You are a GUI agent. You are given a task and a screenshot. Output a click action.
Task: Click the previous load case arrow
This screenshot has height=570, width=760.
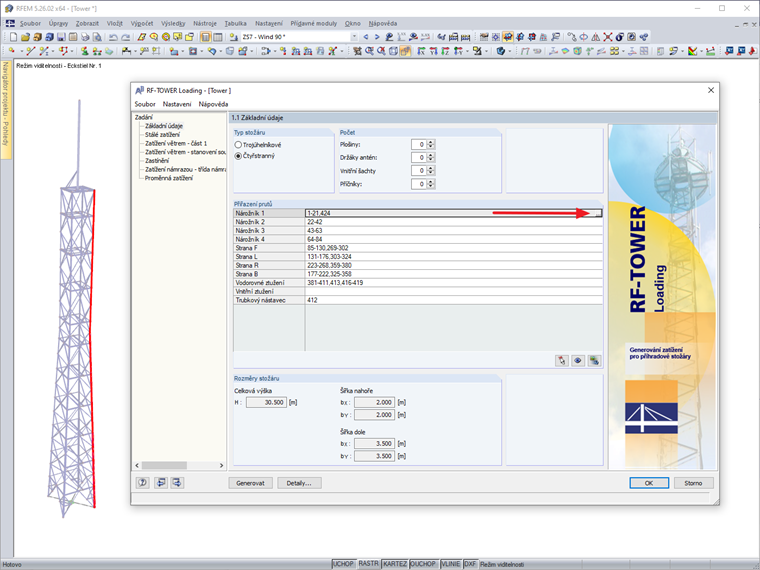click(366, 37)
